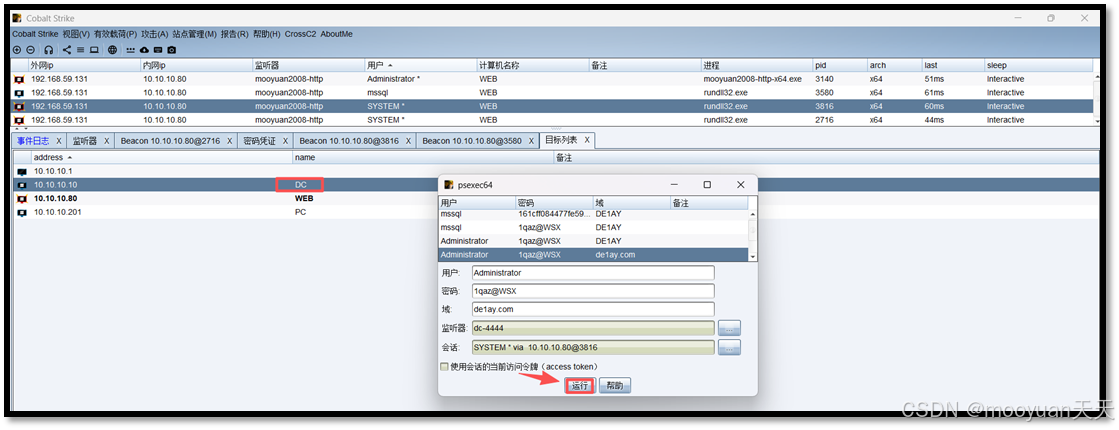
Task: Open downloaded files cloud icon
Action: click(144, 50)
